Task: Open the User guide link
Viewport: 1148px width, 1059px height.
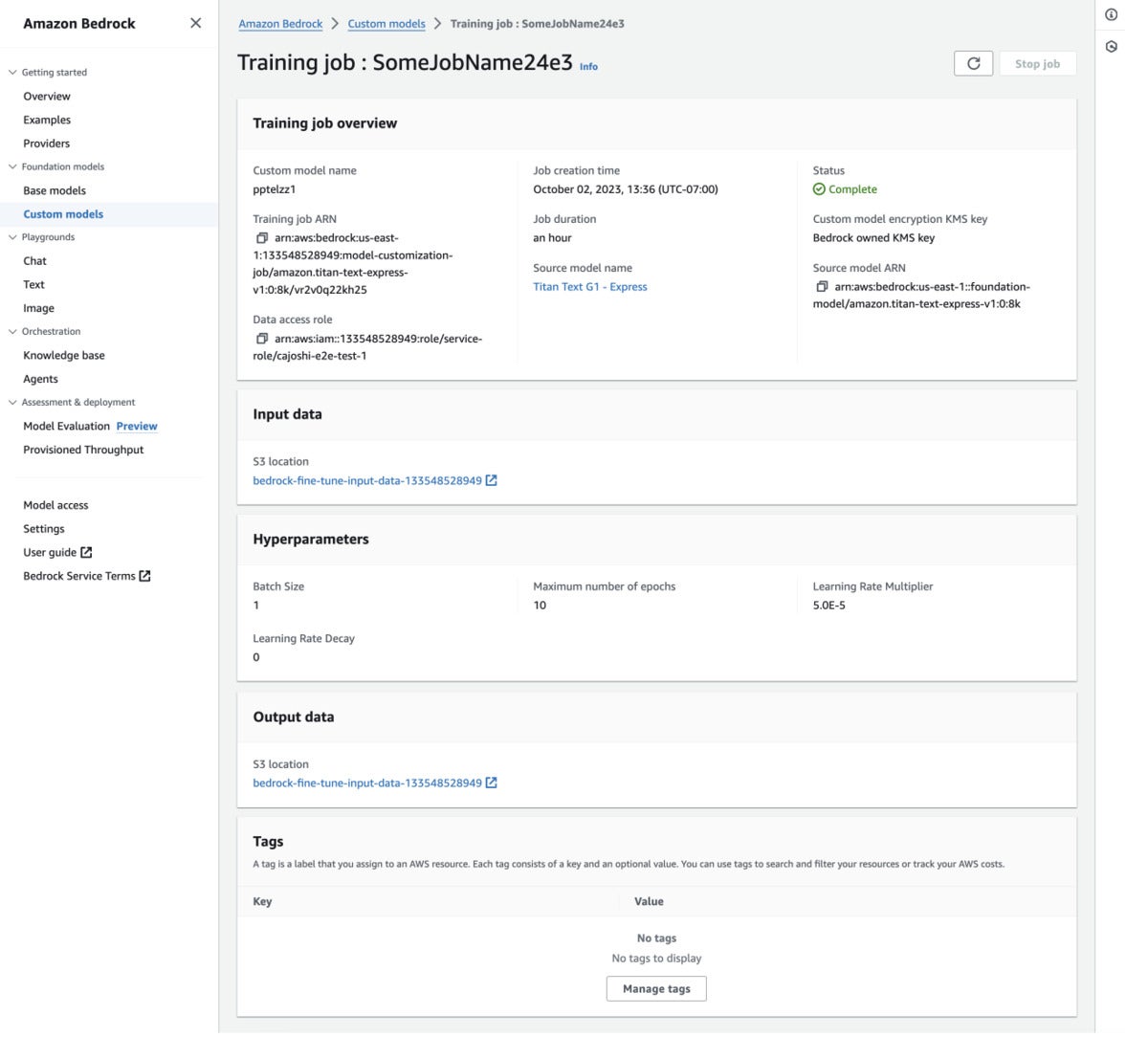Action: coord(50,552)
